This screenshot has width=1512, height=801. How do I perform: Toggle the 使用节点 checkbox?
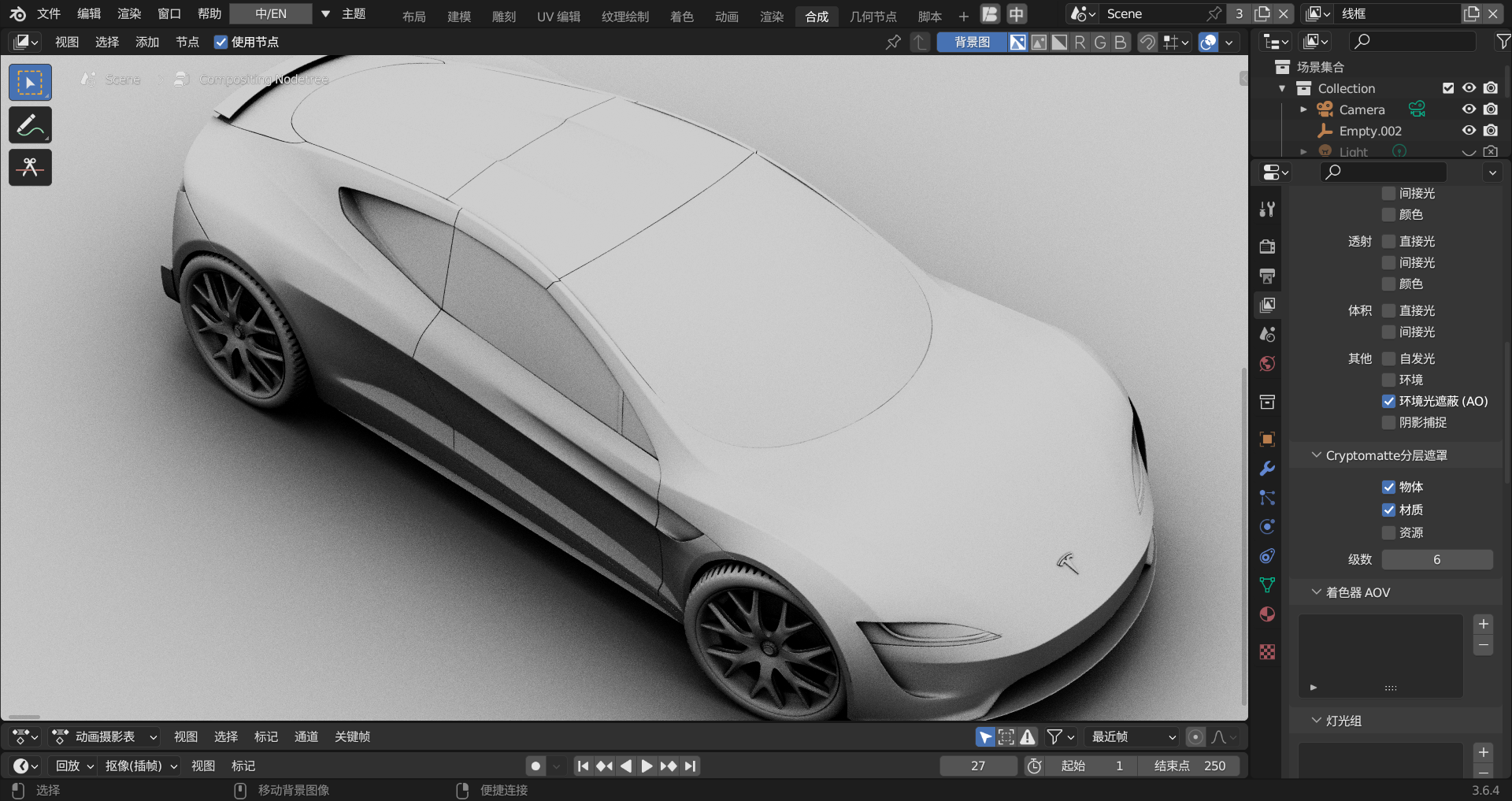point(221,42)
